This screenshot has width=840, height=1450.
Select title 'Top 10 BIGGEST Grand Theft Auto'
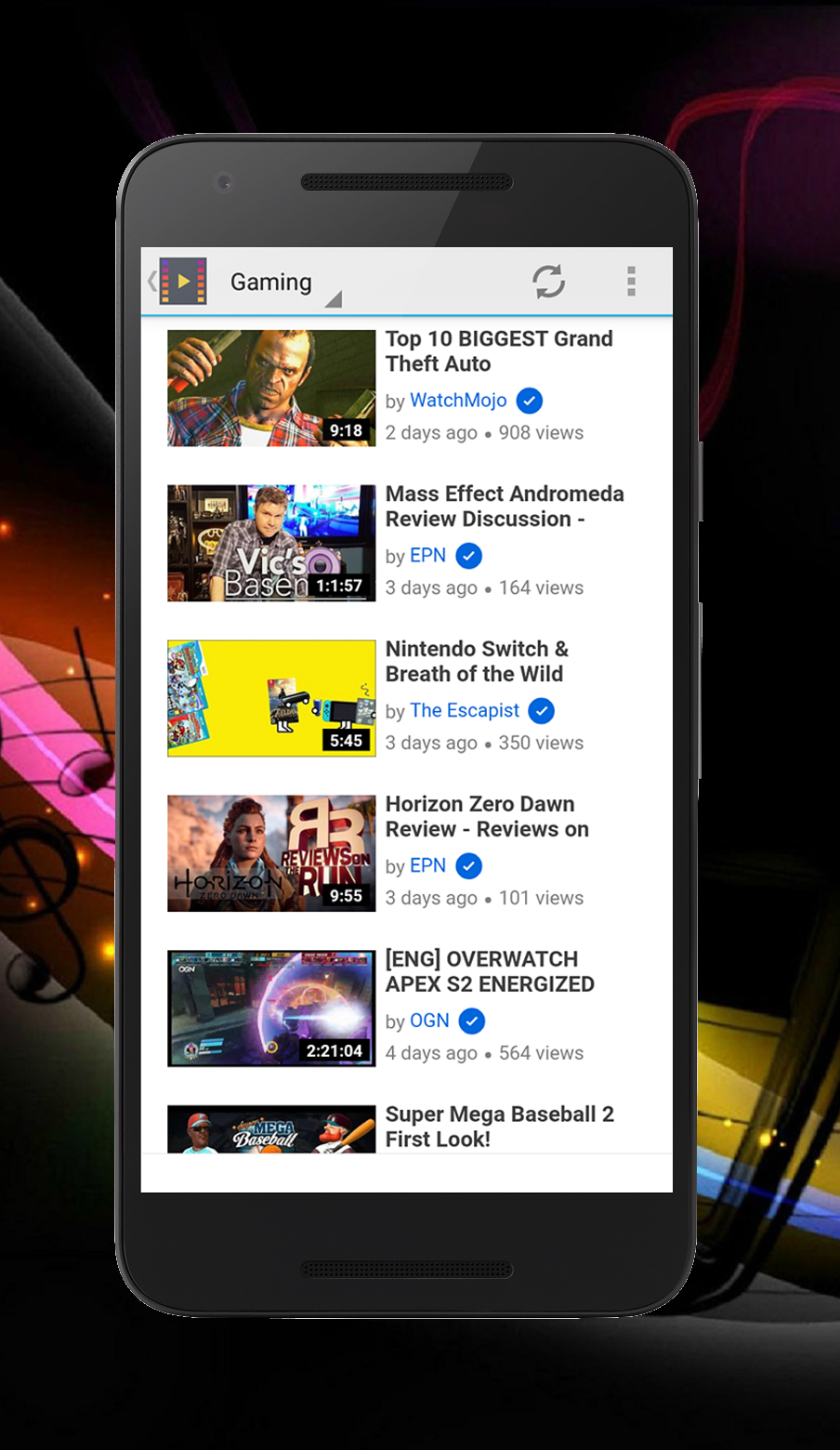(499, 351)
